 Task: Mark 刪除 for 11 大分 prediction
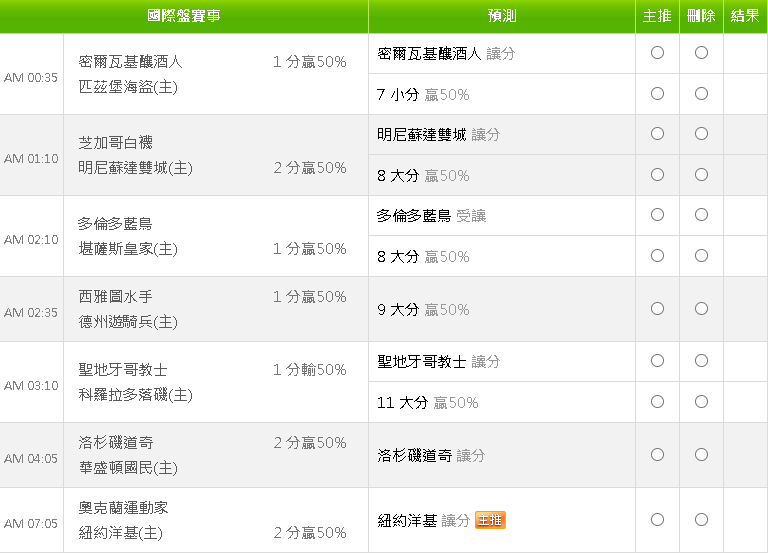click(701, 402)
